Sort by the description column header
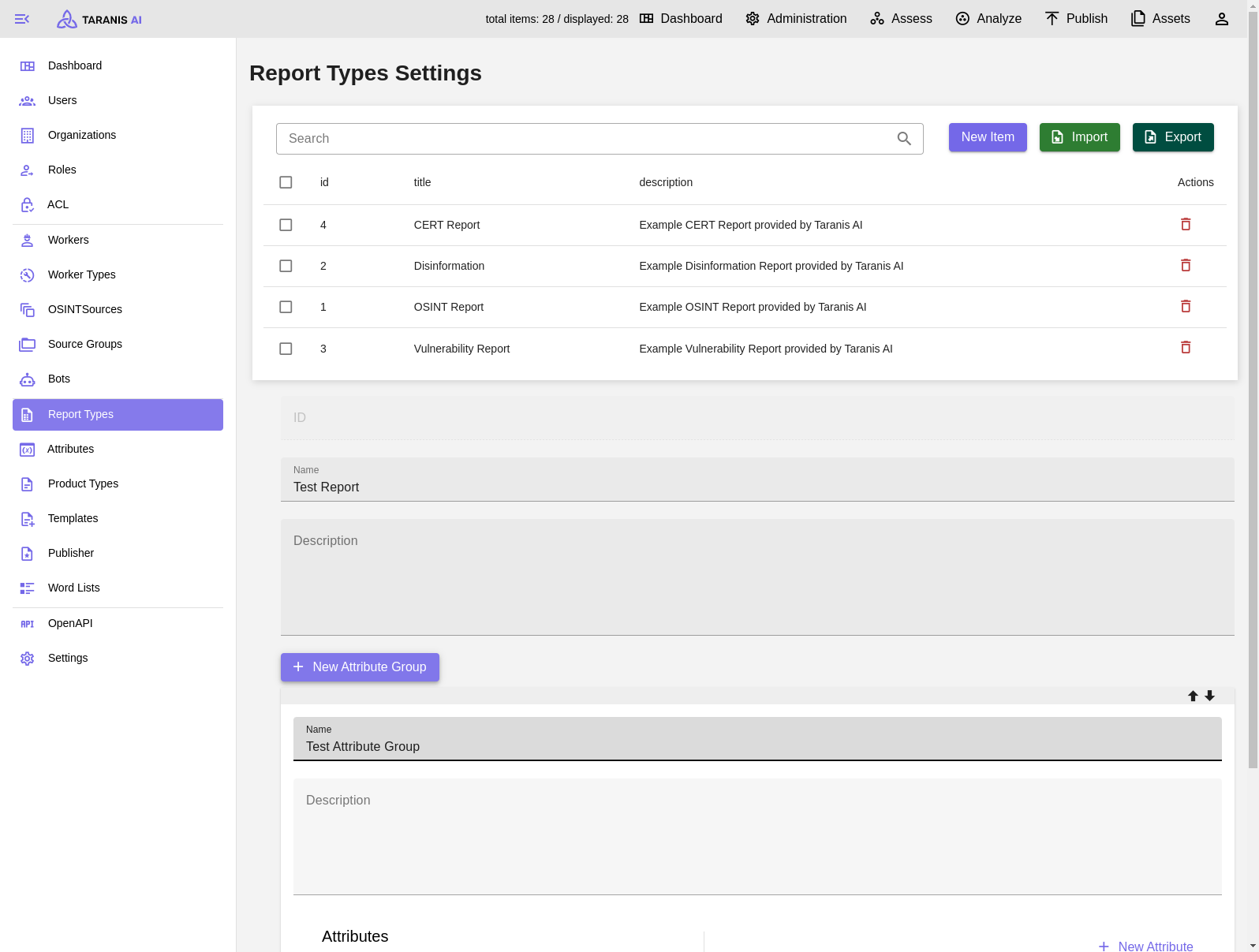1259x952 pixels. click(x=666, y=182)
